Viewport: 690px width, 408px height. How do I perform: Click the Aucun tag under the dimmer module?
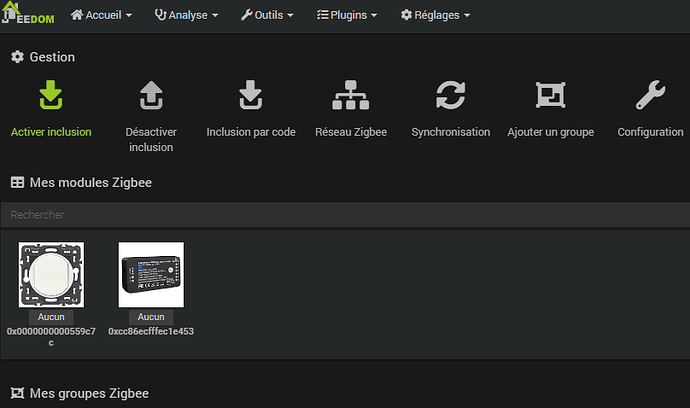coord(51,317)
